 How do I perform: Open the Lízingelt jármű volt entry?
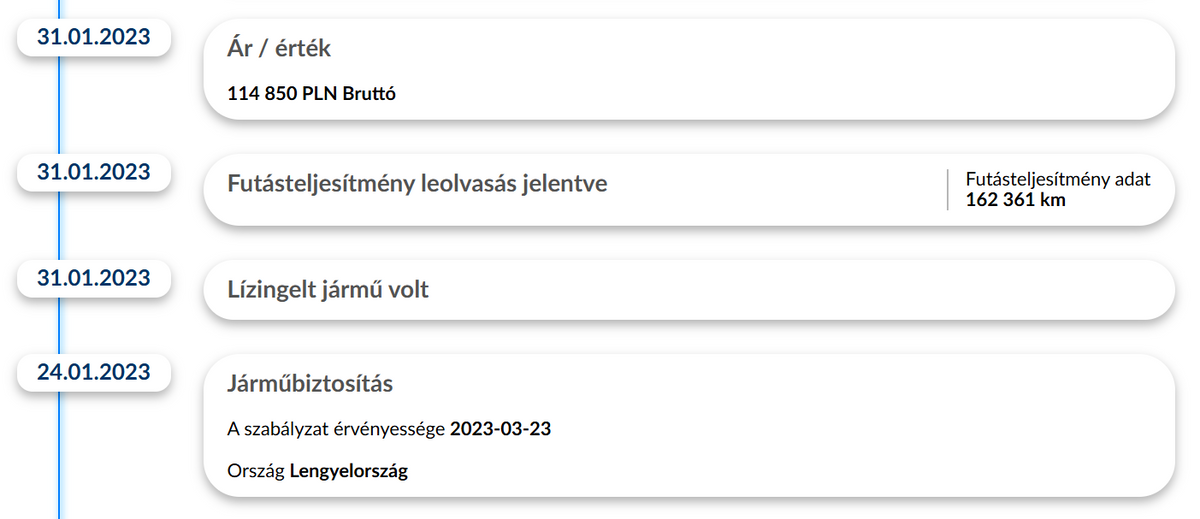coord(328,290)
